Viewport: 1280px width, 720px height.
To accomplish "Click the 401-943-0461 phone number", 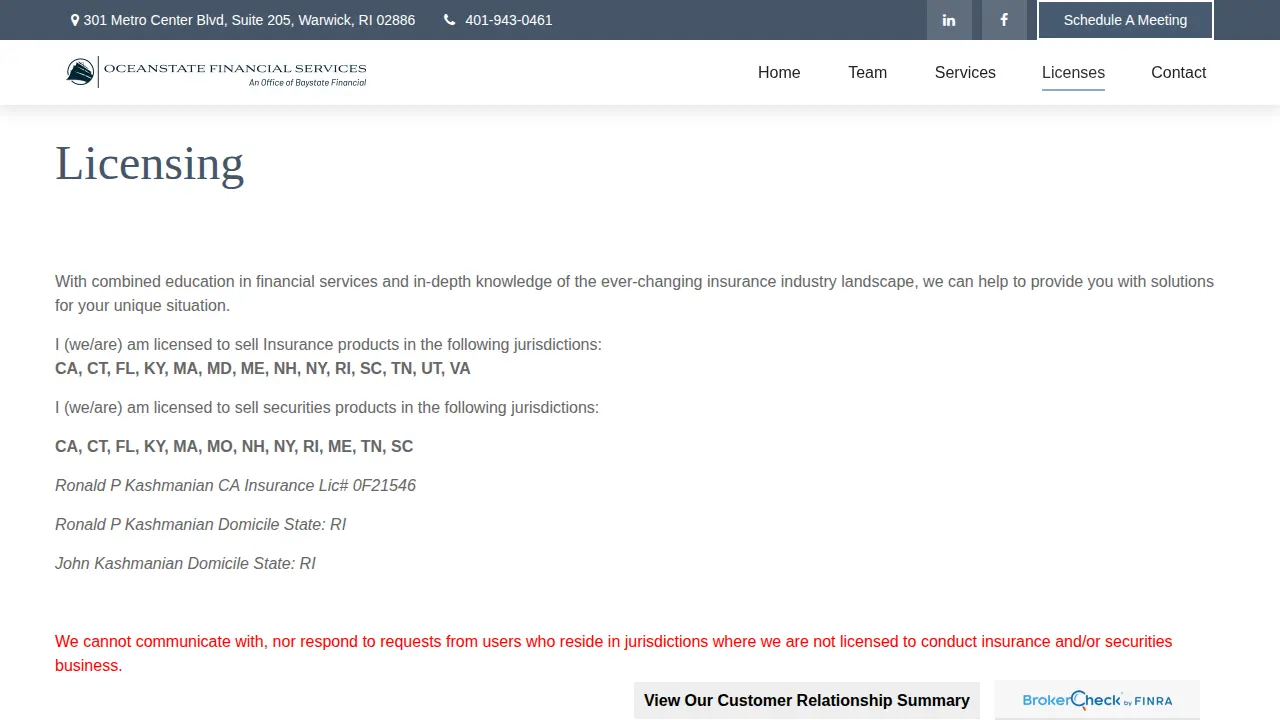I will click(x=508, y=20).
